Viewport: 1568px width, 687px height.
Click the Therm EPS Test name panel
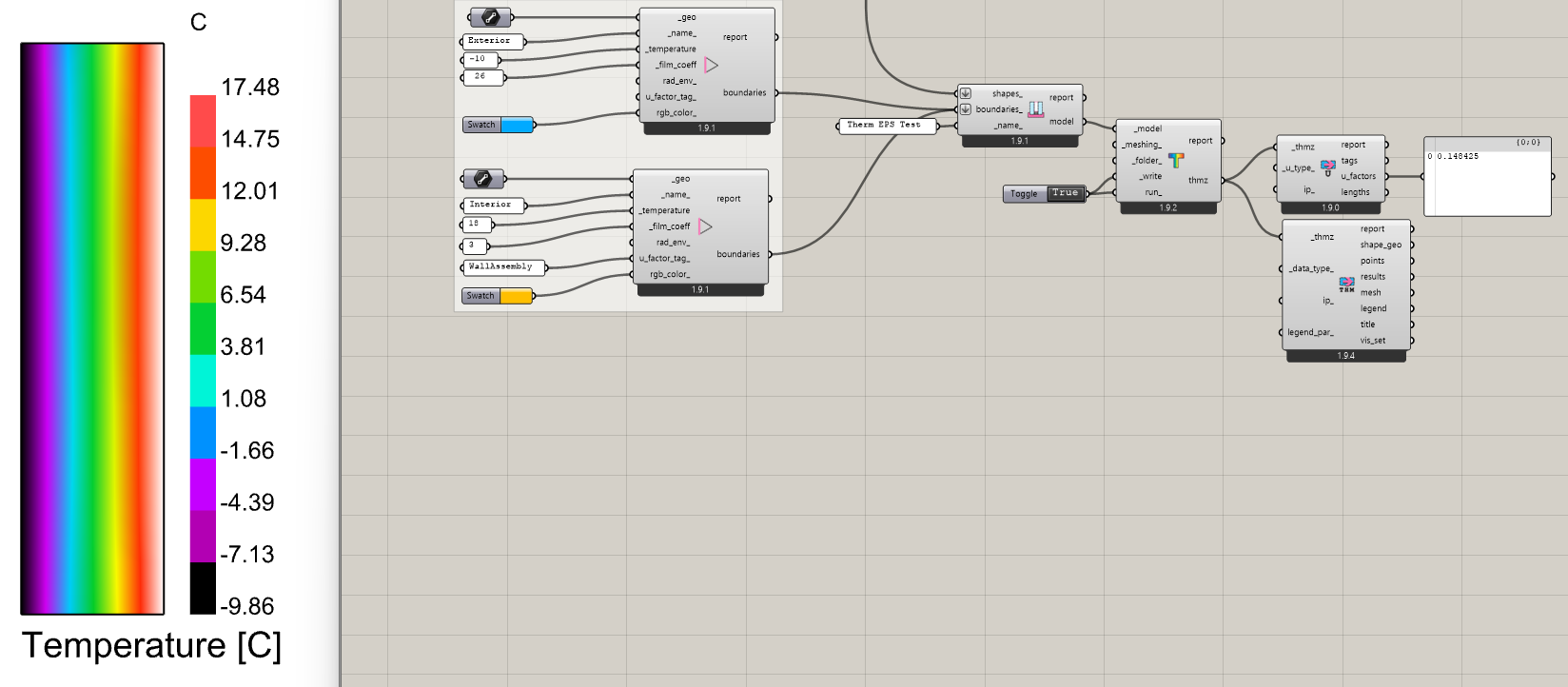[x=884, y=126]
